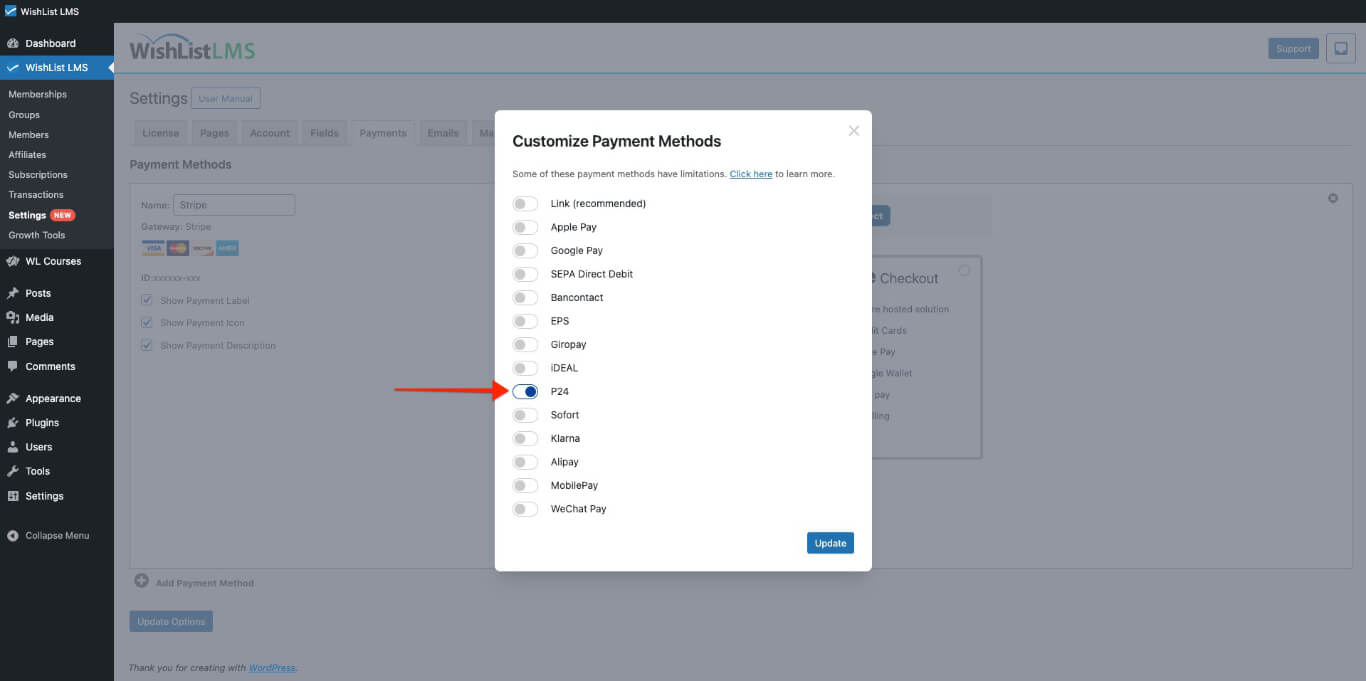Click the Name field containing Stripe
The image size is (1366, 681).
point(234,204)
